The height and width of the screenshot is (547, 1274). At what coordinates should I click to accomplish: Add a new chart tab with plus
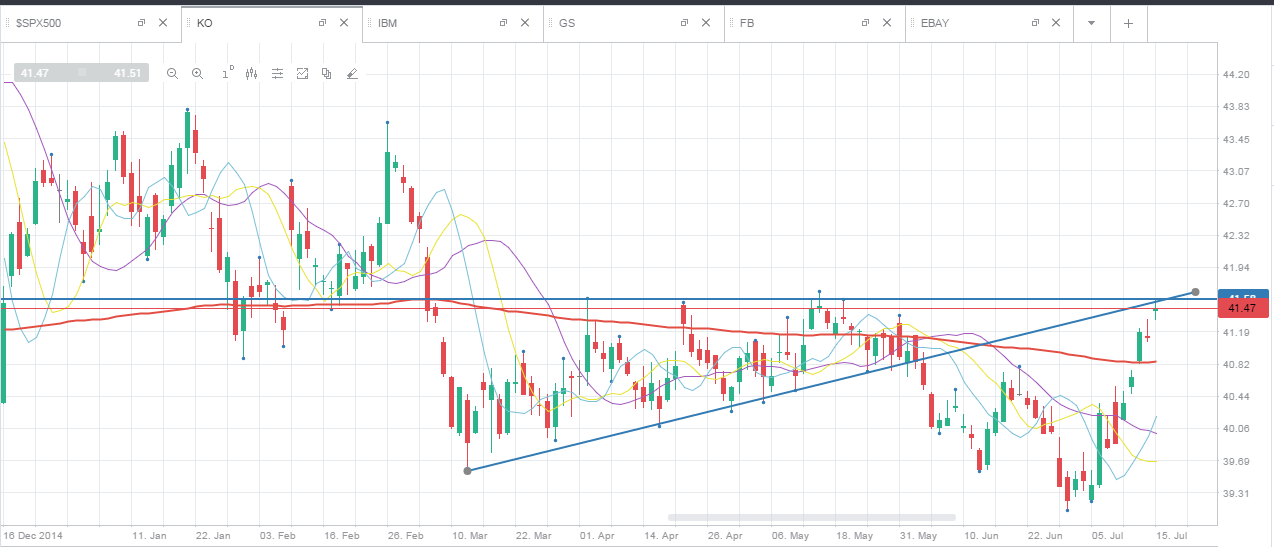coord(1128,23)
